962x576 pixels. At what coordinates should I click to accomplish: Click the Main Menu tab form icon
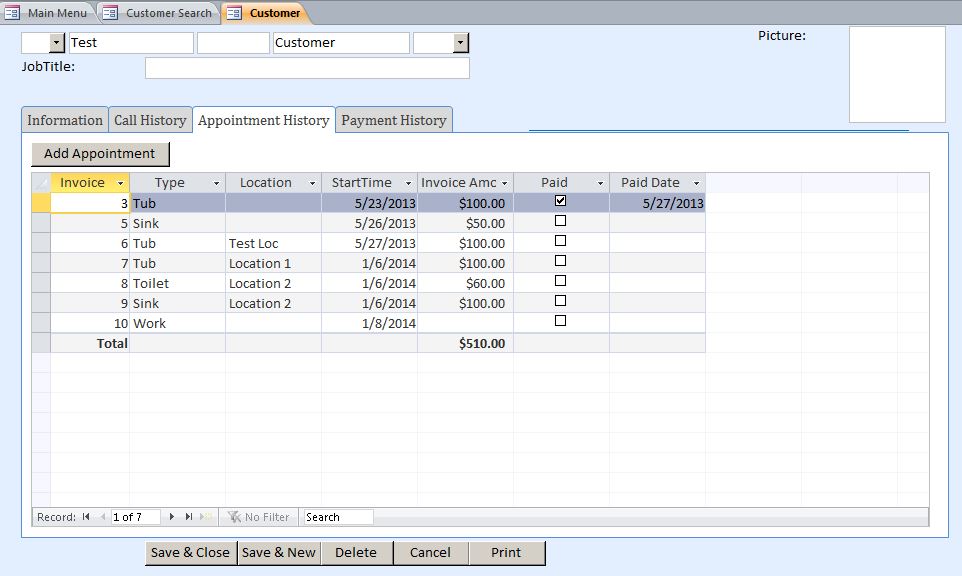13,13
